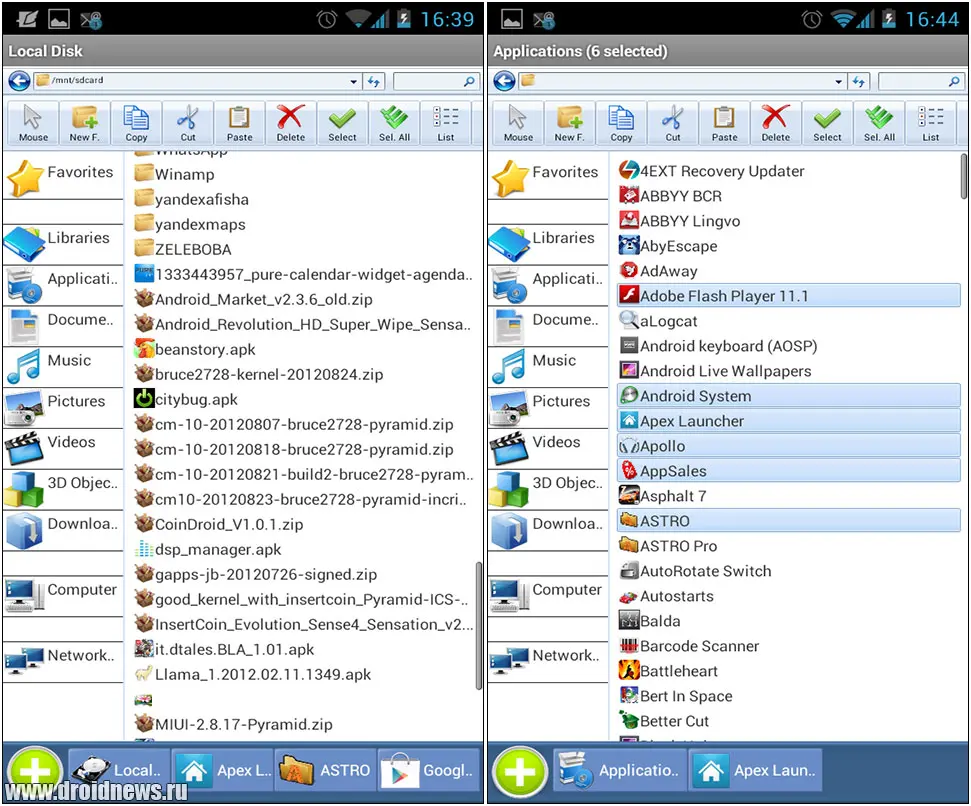The height and width of the screenshot is (806, 971).
Task: Open 3D Objects in the Applications window sidebar
Action: coord(548,488)
